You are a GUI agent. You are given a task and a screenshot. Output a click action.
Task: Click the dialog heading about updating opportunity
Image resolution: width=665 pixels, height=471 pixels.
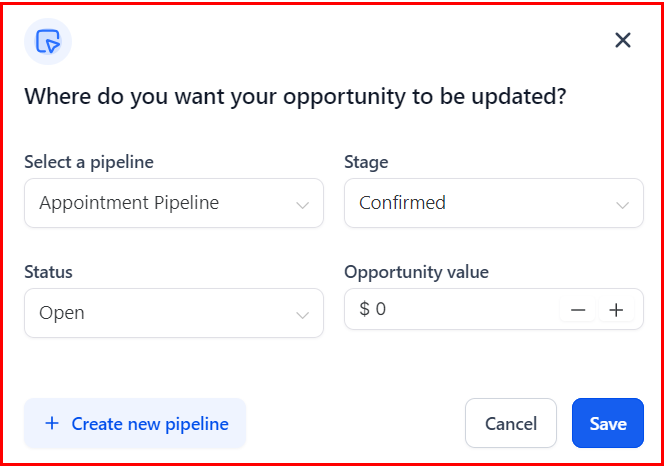[x=295, y=97]
